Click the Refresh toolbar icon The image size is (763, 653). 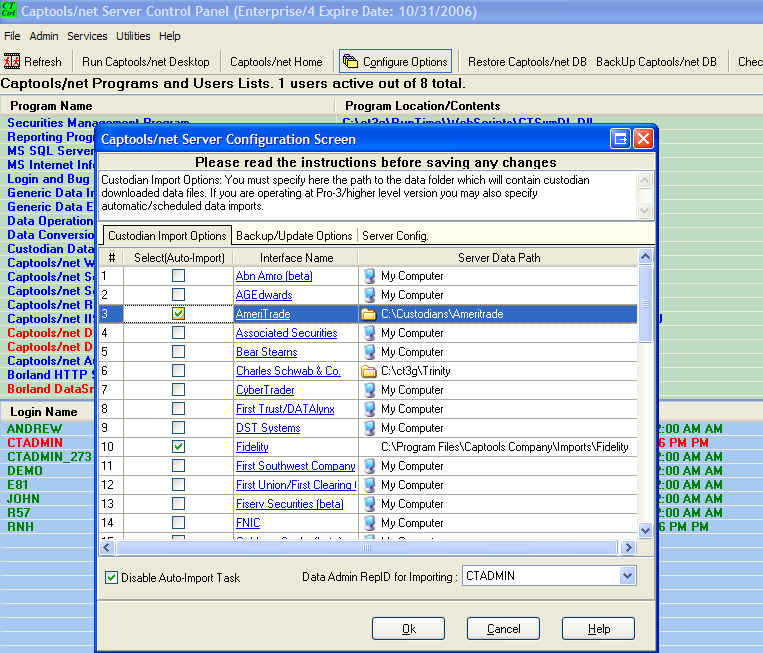[13, 62]
